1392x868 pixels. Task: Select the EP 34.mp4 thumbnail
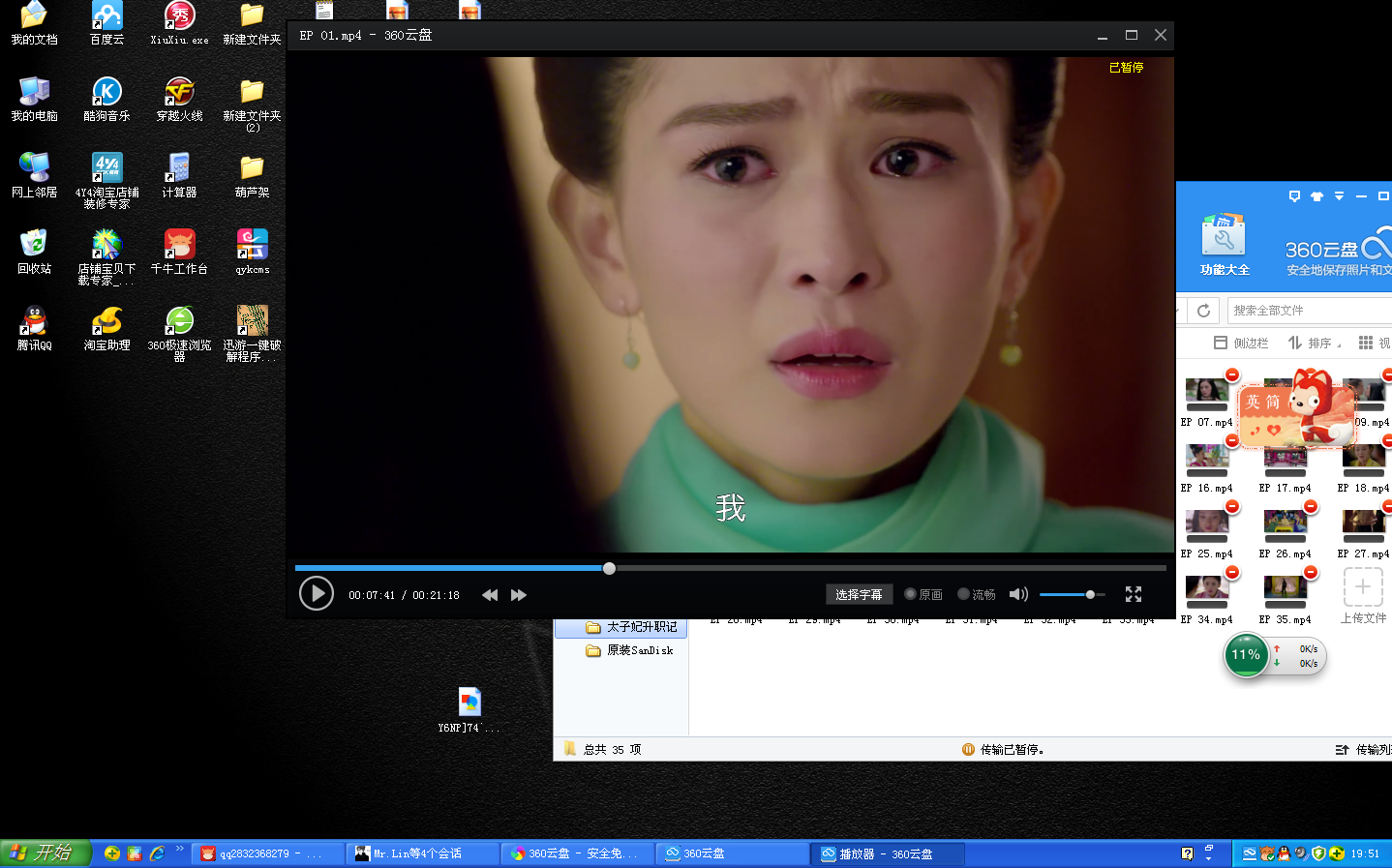pos(1207,589)
